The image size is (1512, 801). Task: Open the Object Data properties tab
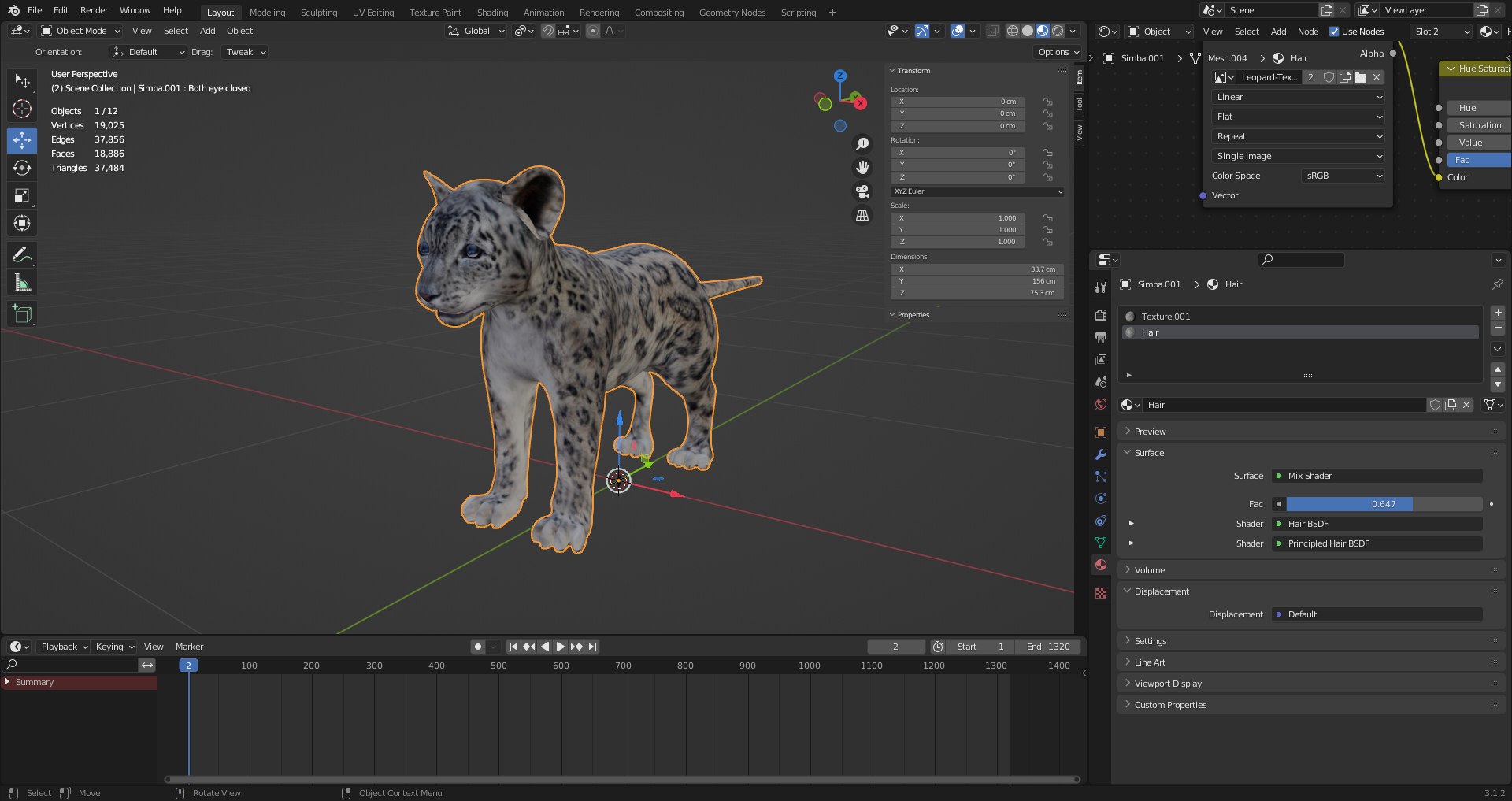coord(1101,543)
